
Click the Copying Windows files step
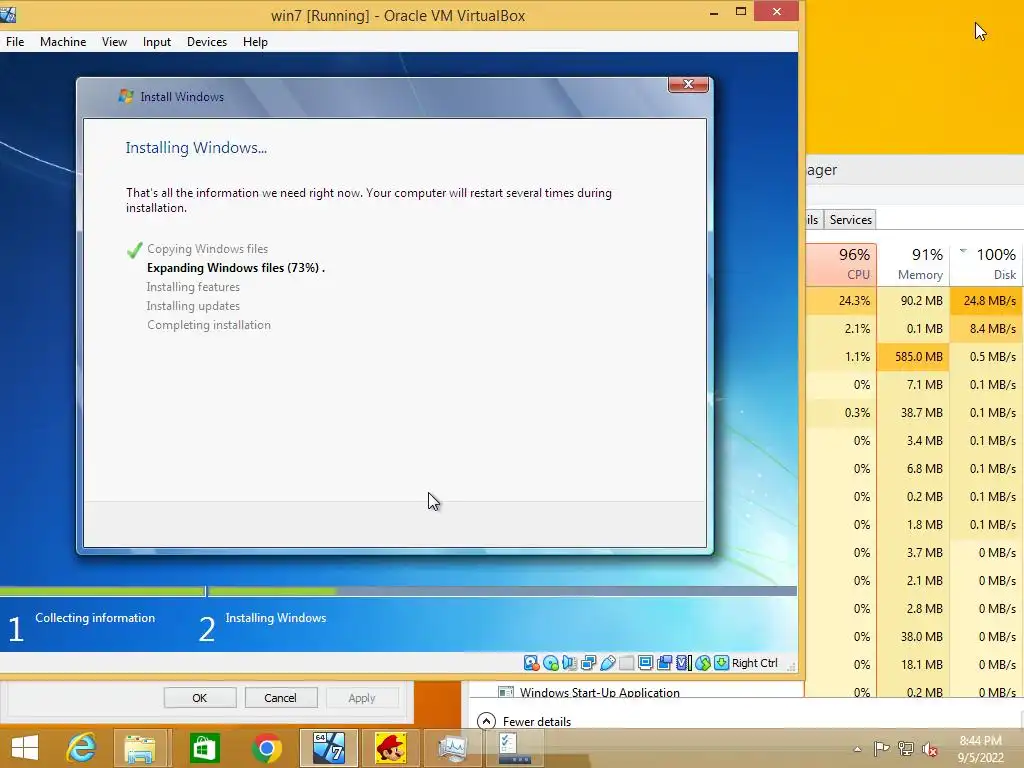point(207,249)
